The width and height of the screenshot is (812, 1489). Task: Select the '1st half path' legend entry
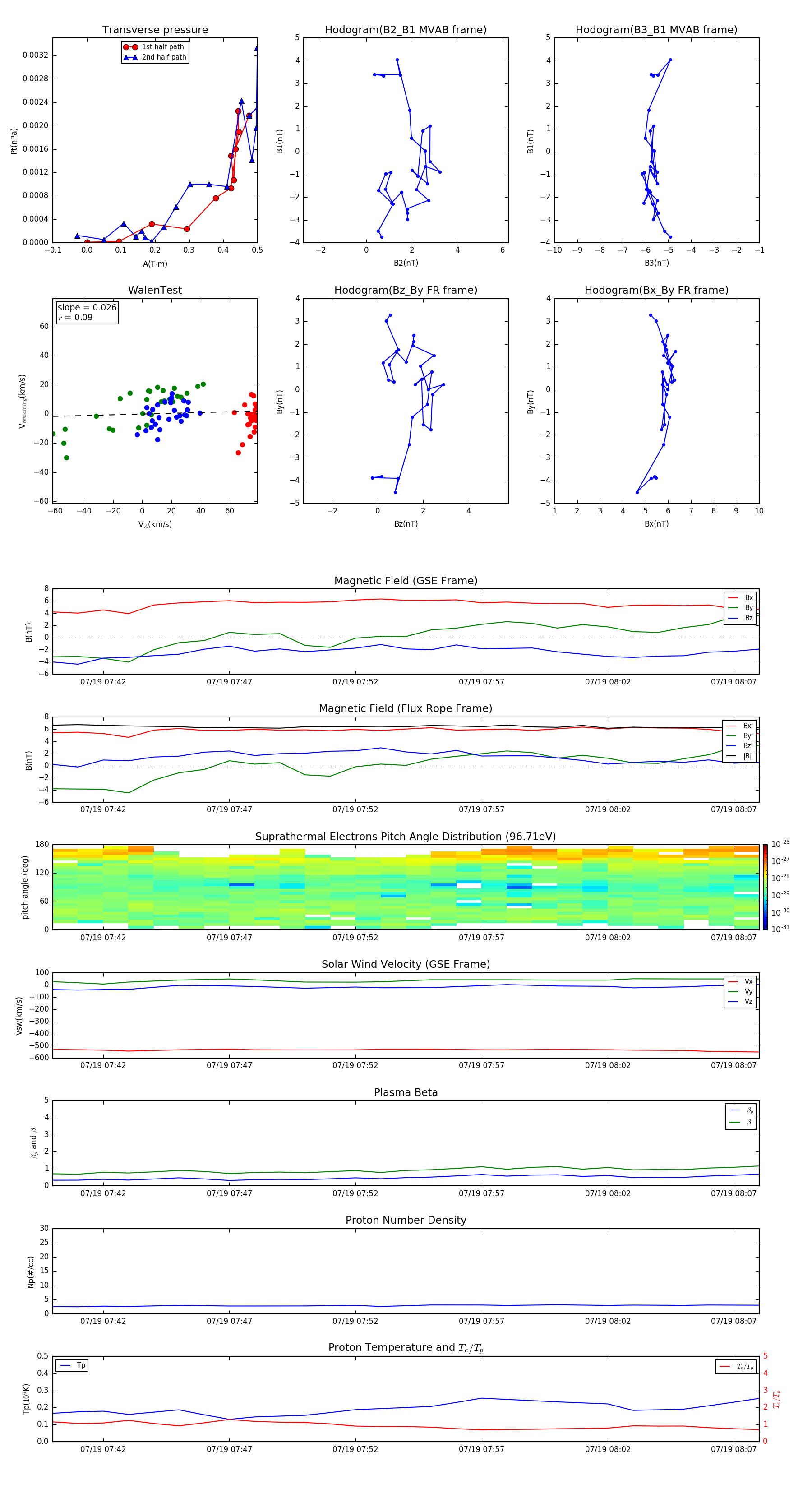coord(154,47)
